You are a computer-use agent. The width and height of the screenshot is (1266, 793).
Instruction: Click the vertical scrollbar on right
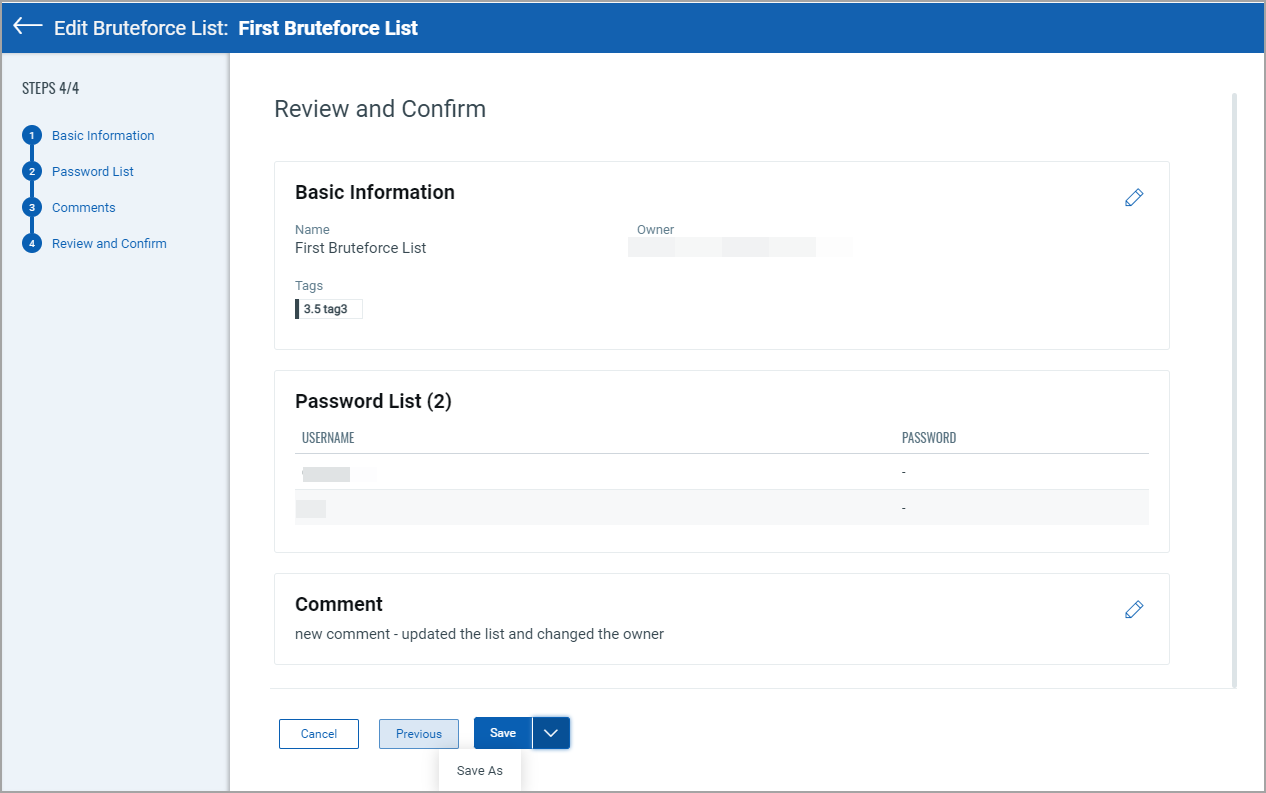(1234, 390)
